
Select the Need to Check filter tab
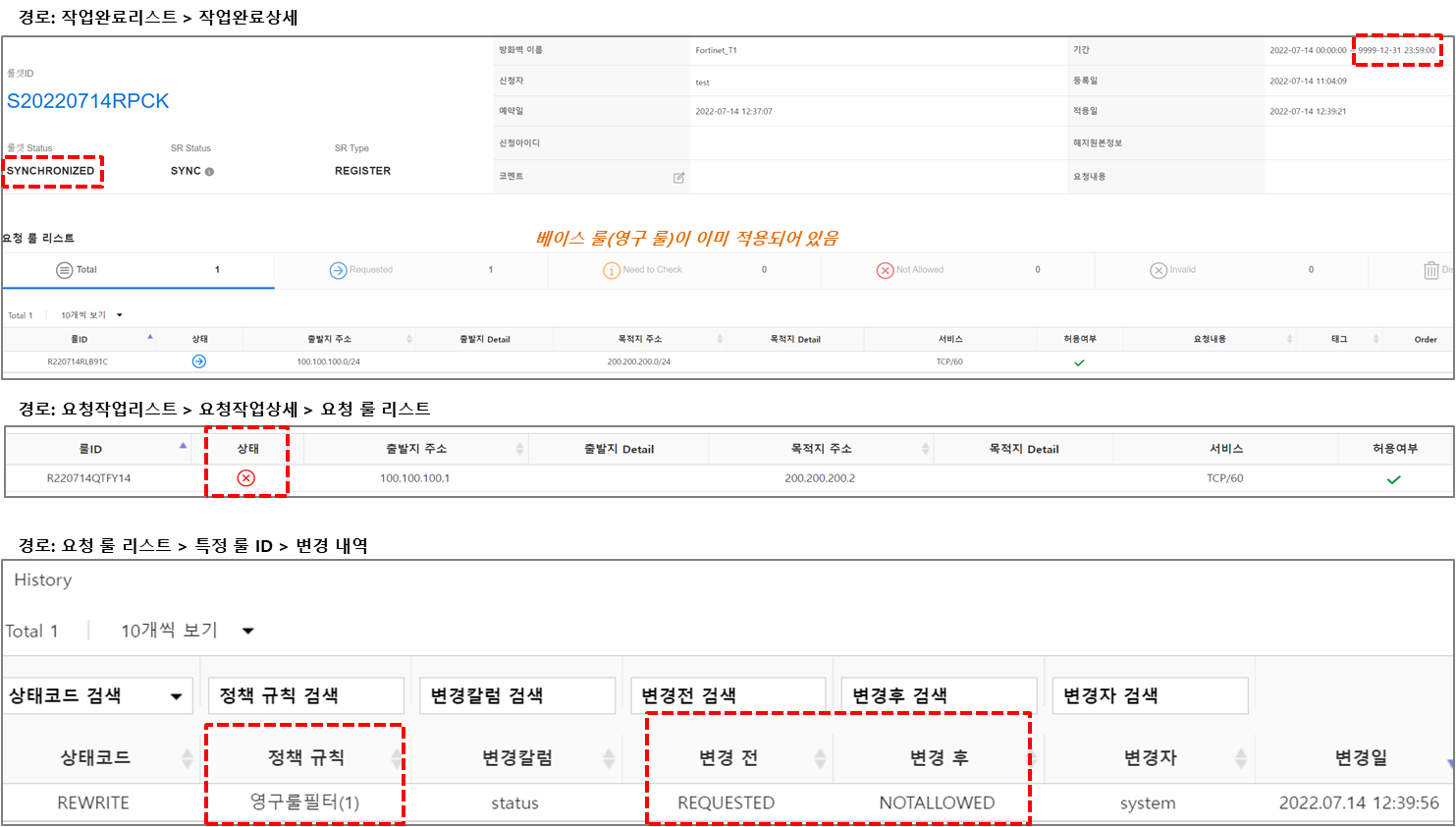(684, 270)
